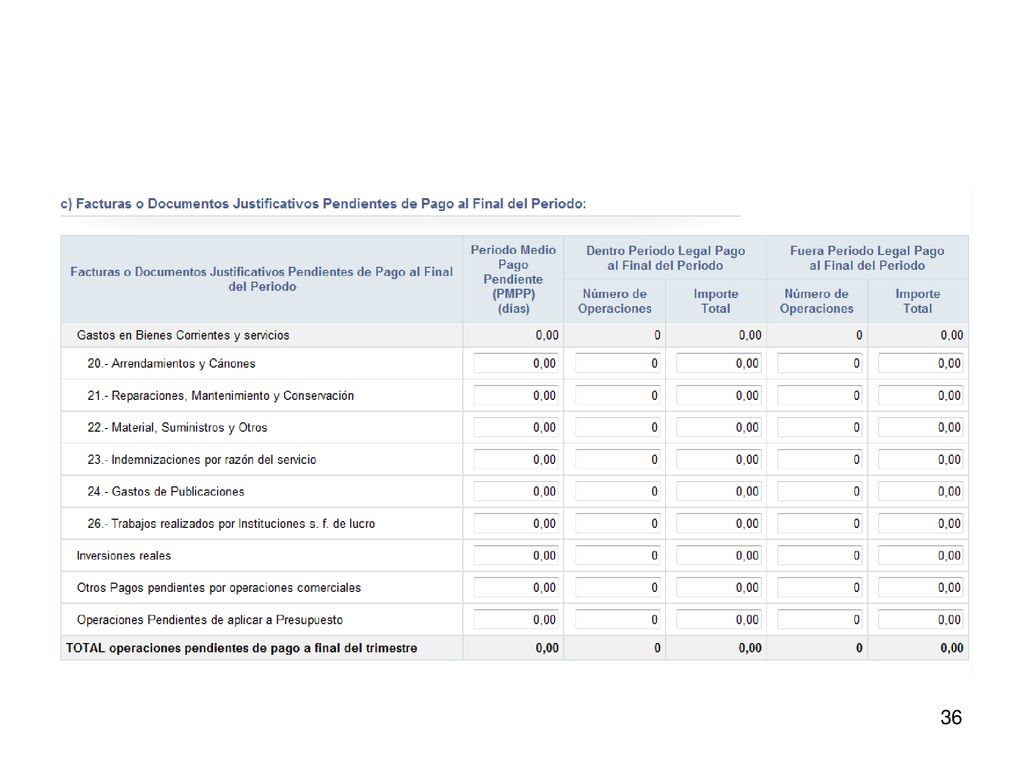Click the 'Inversiones reales' row label
Image resolution: width=1024 pixels, height=768 pixels.
click(x=123, y=555)
